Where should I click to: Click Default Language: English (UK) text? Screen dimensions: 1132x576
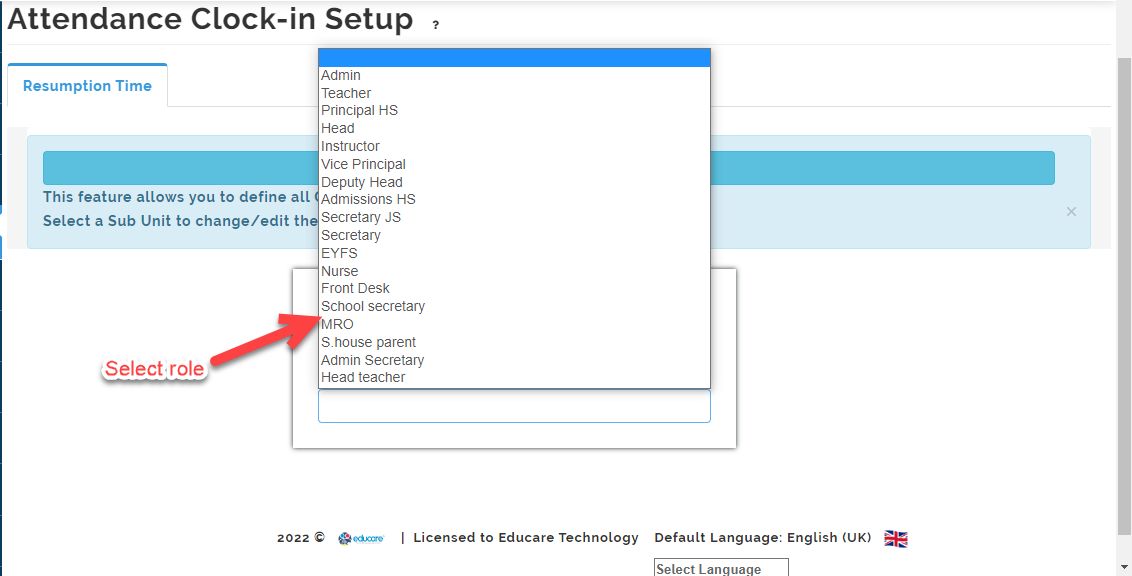(763, 538)
